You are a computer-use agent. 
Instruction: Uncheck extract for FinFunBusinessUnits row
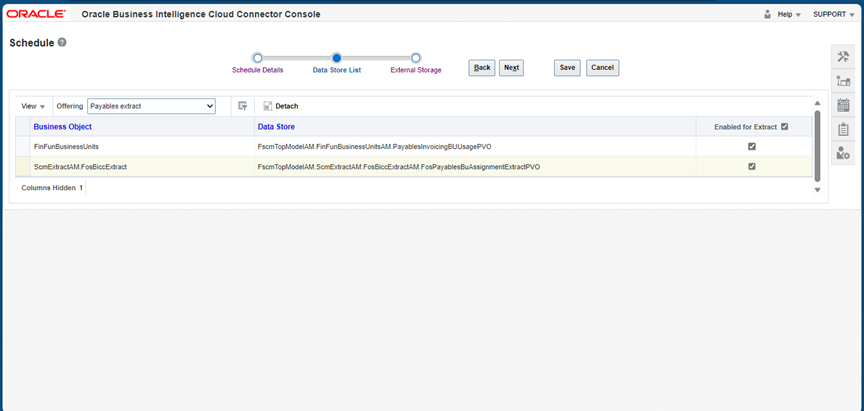tap(752, 147)
